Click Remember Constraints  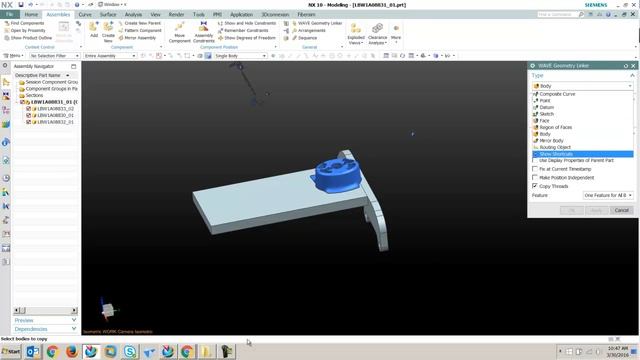click(x=243, y=31)
